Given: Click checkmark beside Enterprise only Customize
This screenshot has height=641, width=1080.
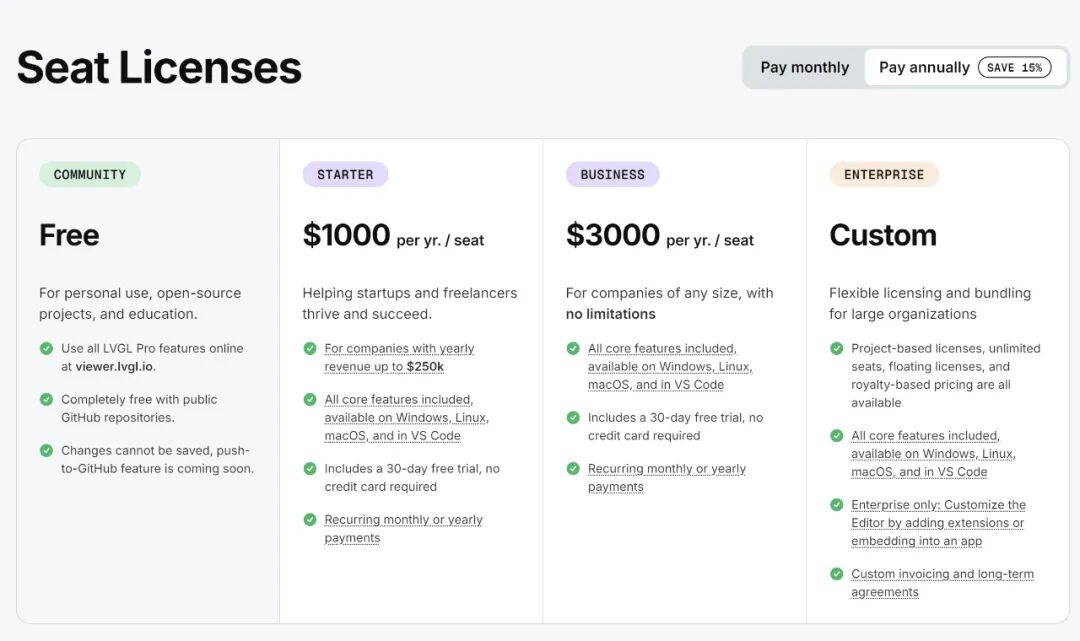Looking at the screenshot, I should coord(836,505).
